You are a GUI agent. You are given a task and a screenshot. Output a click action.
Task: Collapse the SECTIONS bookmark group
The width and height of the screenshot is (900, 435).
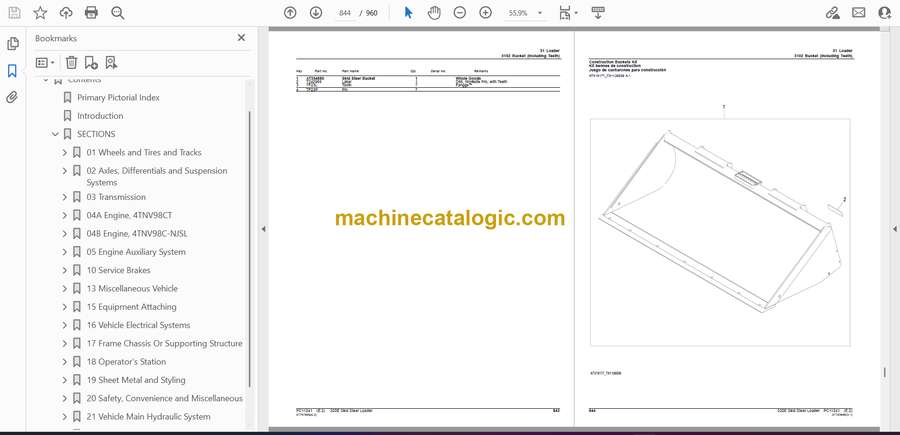(x=55, y=134)
